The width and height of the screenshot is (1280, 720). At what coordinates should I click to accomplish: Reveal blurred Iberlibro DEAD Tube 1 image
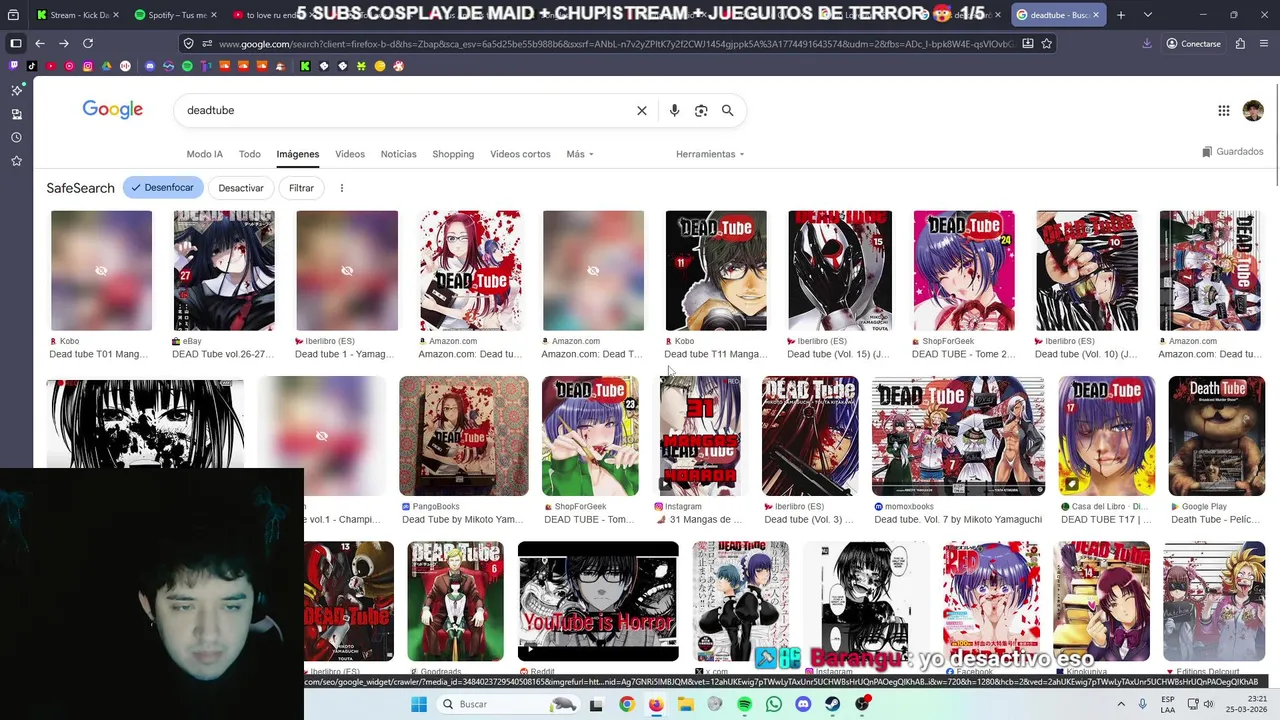pos(347,270)
